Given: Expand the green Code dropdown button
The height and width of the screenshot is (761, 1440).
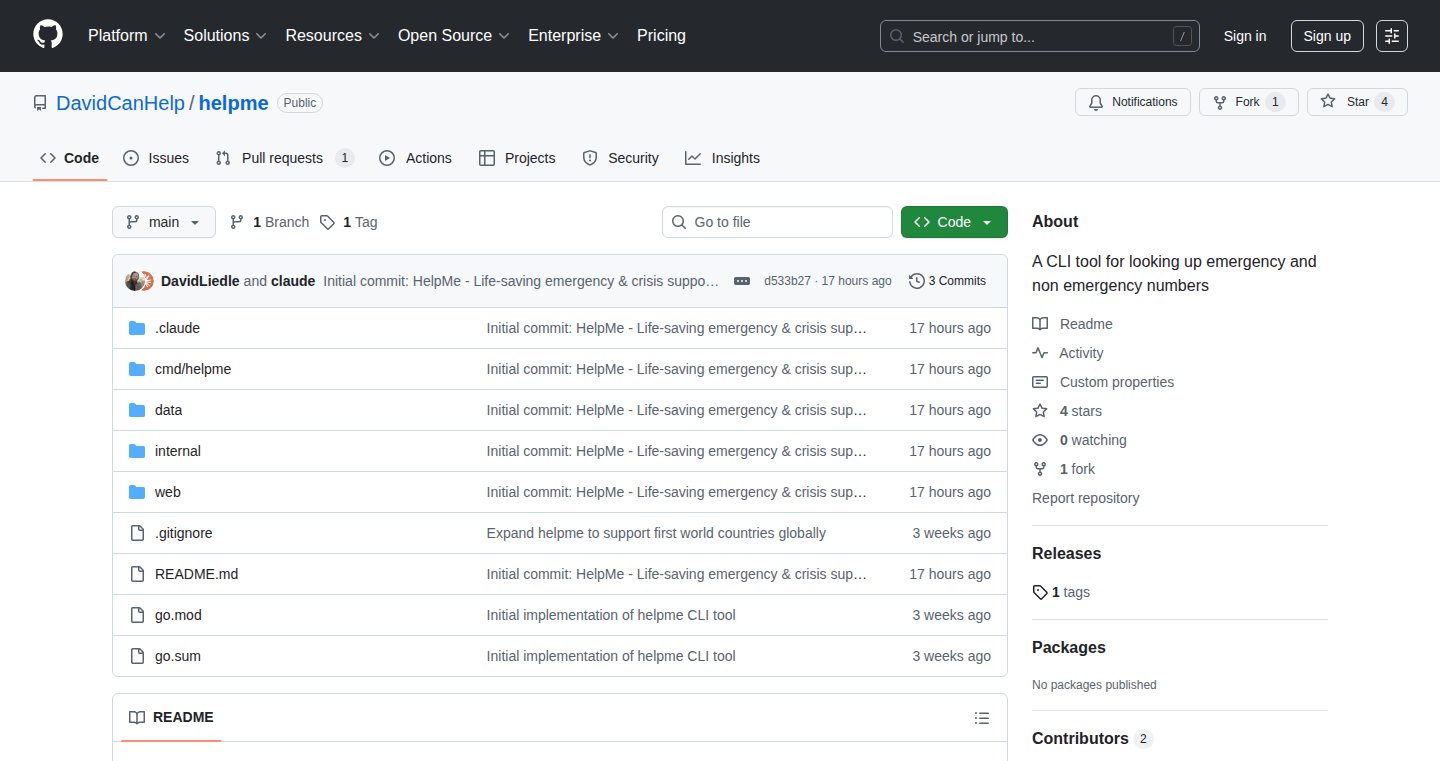Looking at the screenshot, I should click(x=954, y=222).
